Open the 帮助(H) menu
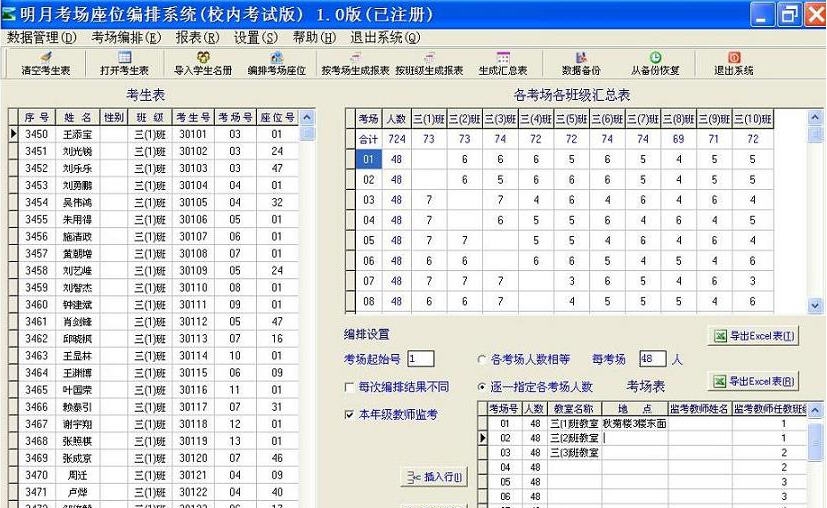The image size is (827, 508). [x=314, y=37]
